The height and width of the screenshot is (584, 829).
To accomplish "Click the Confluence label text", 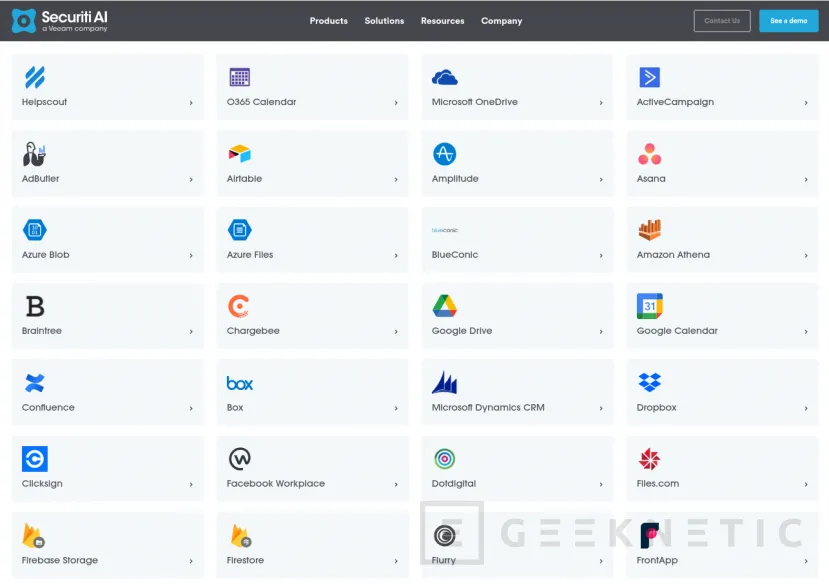I will (48, 407).
